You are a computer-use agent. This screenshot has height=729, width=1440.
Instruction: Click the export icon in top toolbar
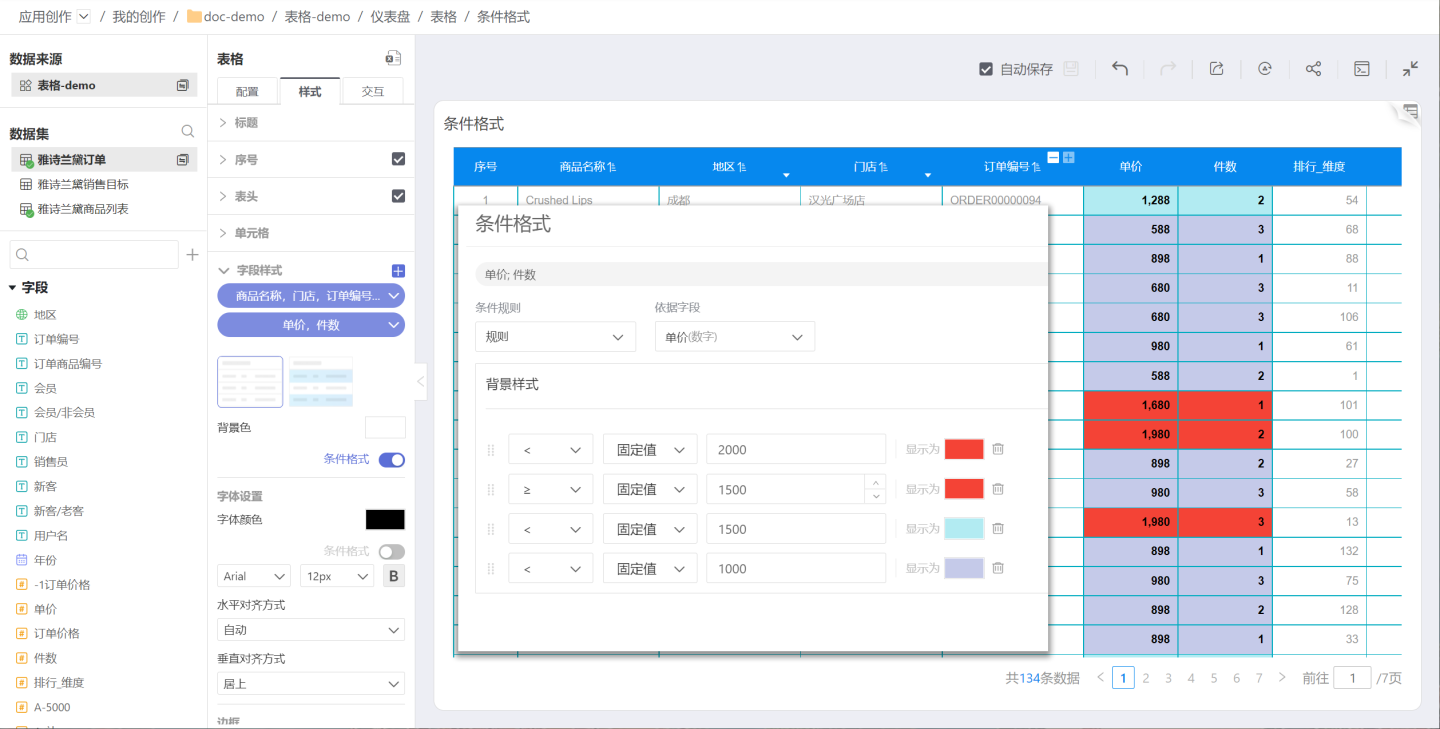1216,69
